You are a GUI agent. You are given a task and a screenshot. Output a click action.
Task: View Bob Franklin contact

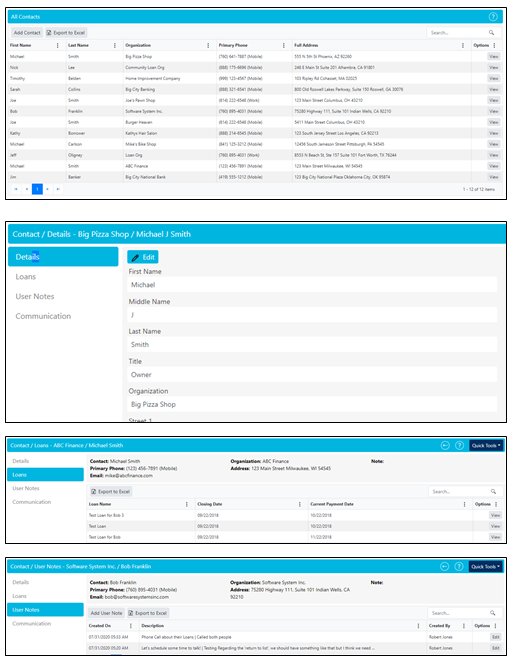point(493,111)
